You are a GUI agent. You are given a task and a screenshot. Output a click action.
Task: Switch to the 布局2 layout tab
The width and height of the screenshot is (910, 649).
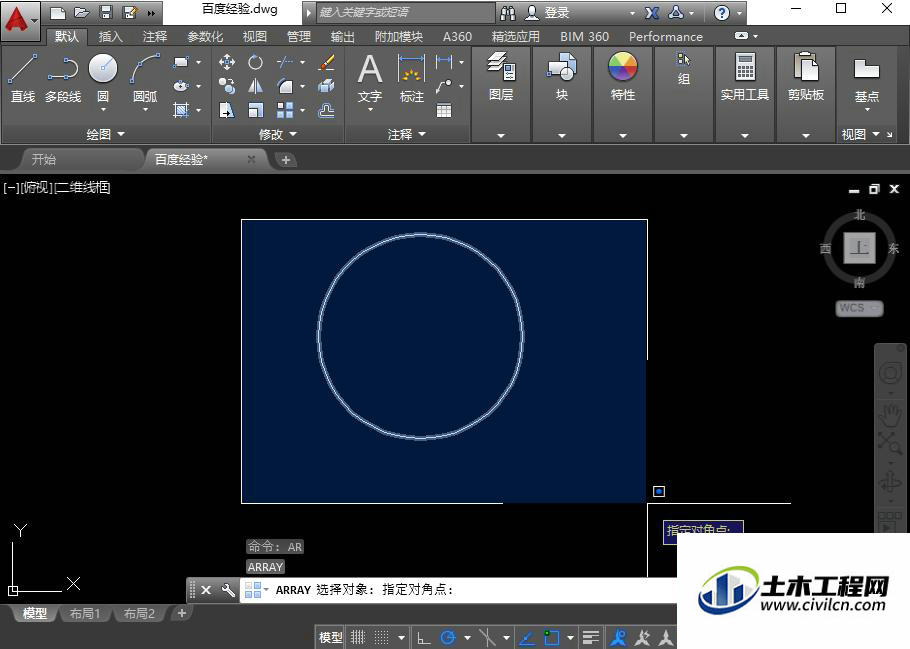point(139,613)
